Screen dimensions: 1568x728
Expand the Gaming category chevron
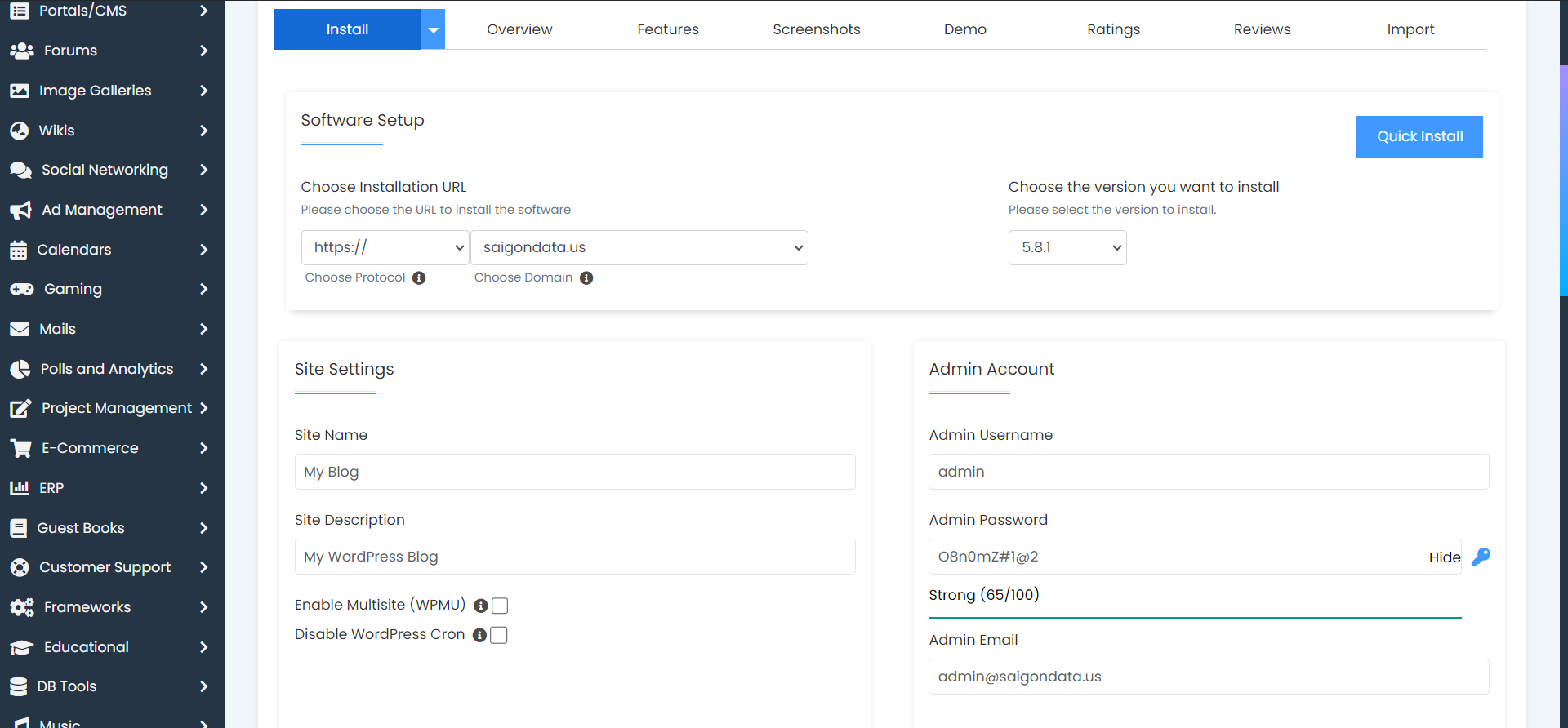point(203,289)
